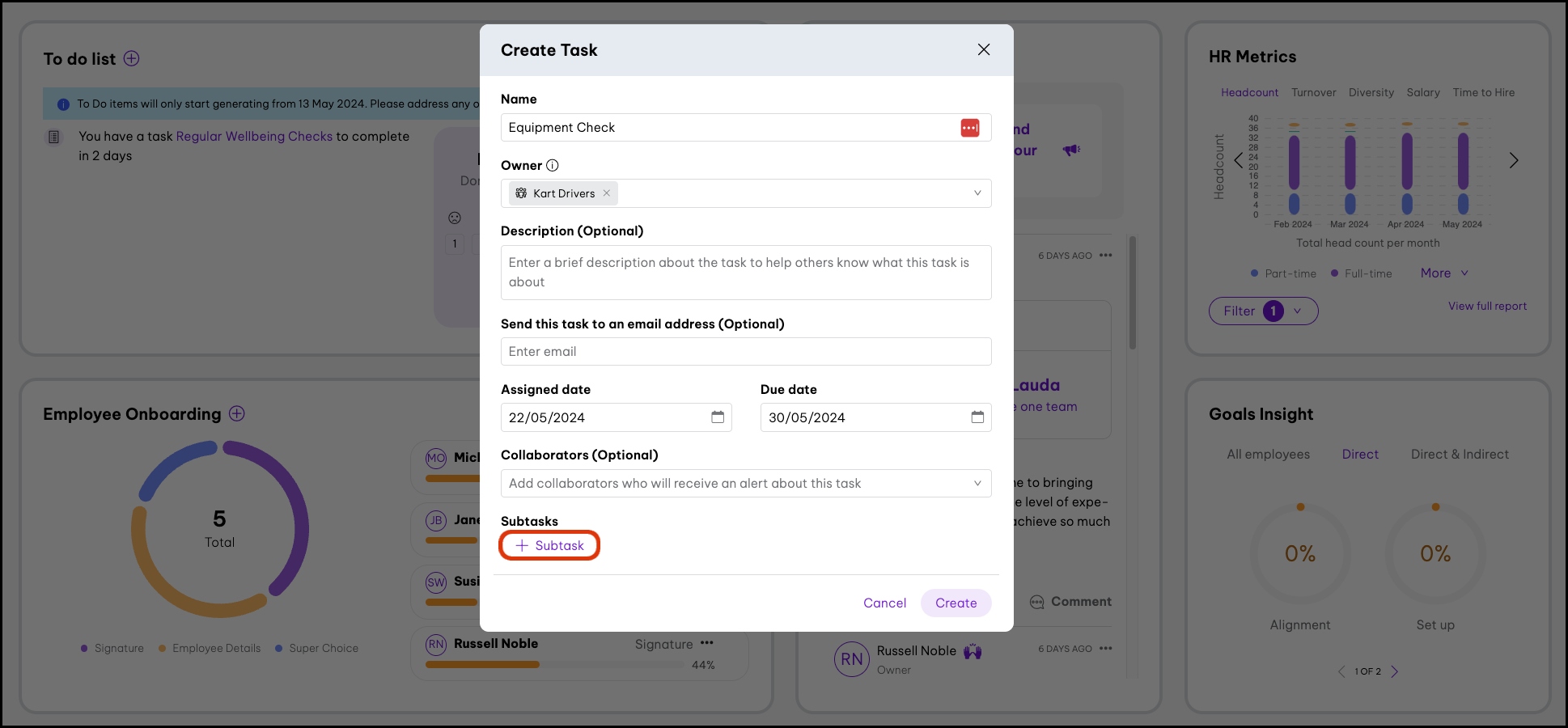
Task: Open Russell Noble onboarding options menu
Action: (x=707, y=644)
